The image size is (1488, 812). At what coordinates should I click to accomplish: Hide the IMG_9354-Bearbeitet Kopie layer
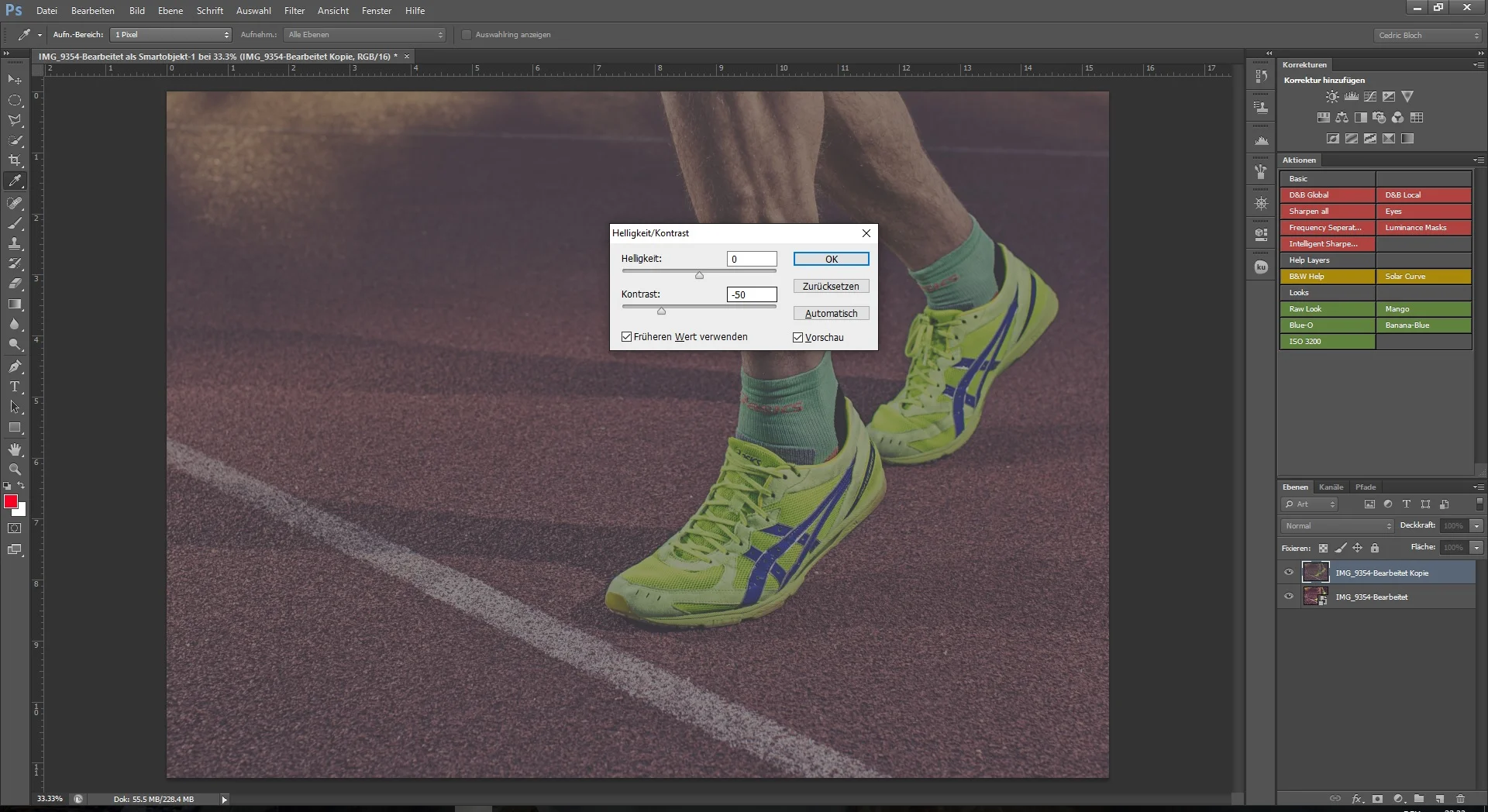1289,573
